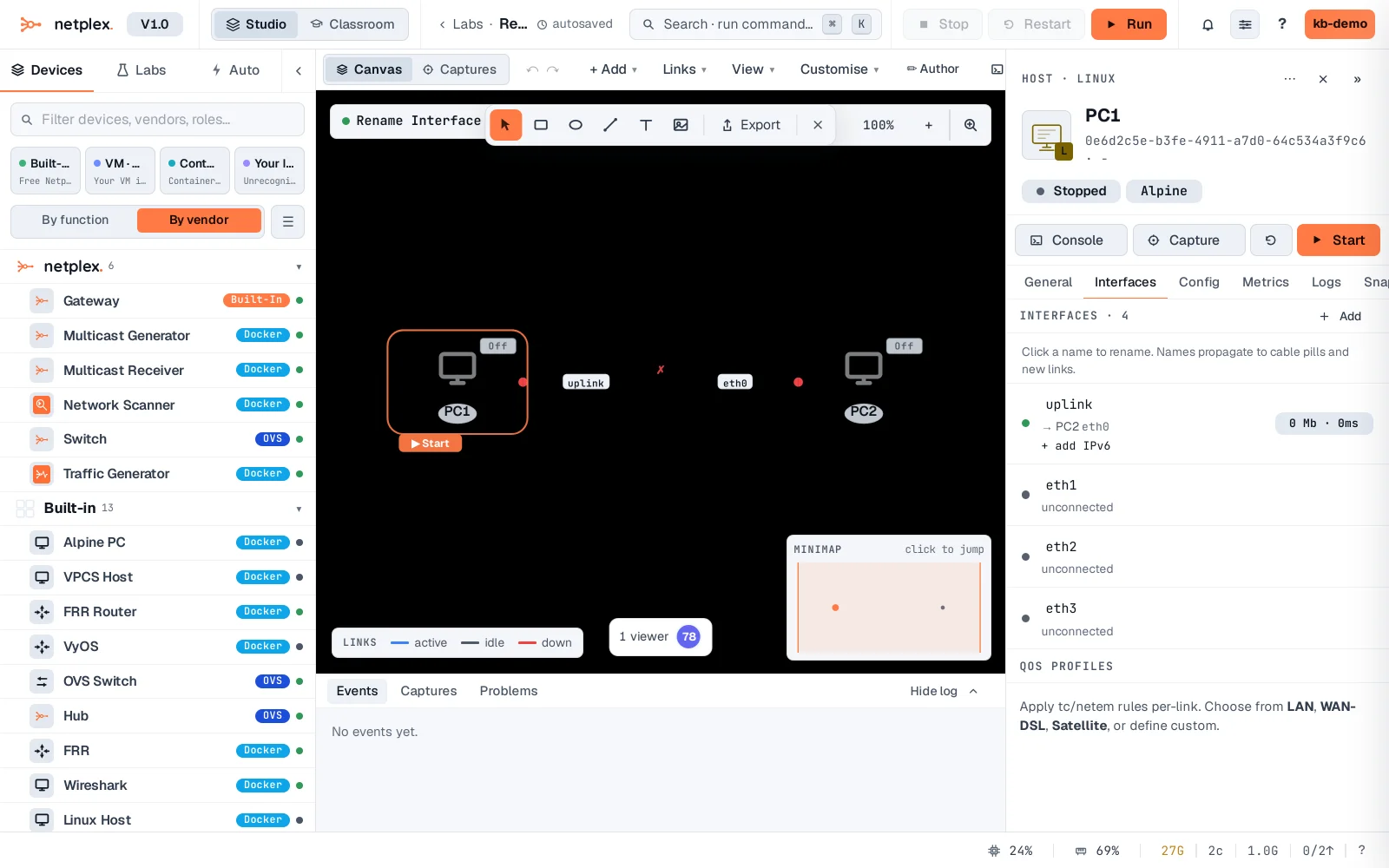Viewport: 1389px width, 868px height.
Task: Click the magnifier zoom icon on canvas
Action: coord(971,125)
